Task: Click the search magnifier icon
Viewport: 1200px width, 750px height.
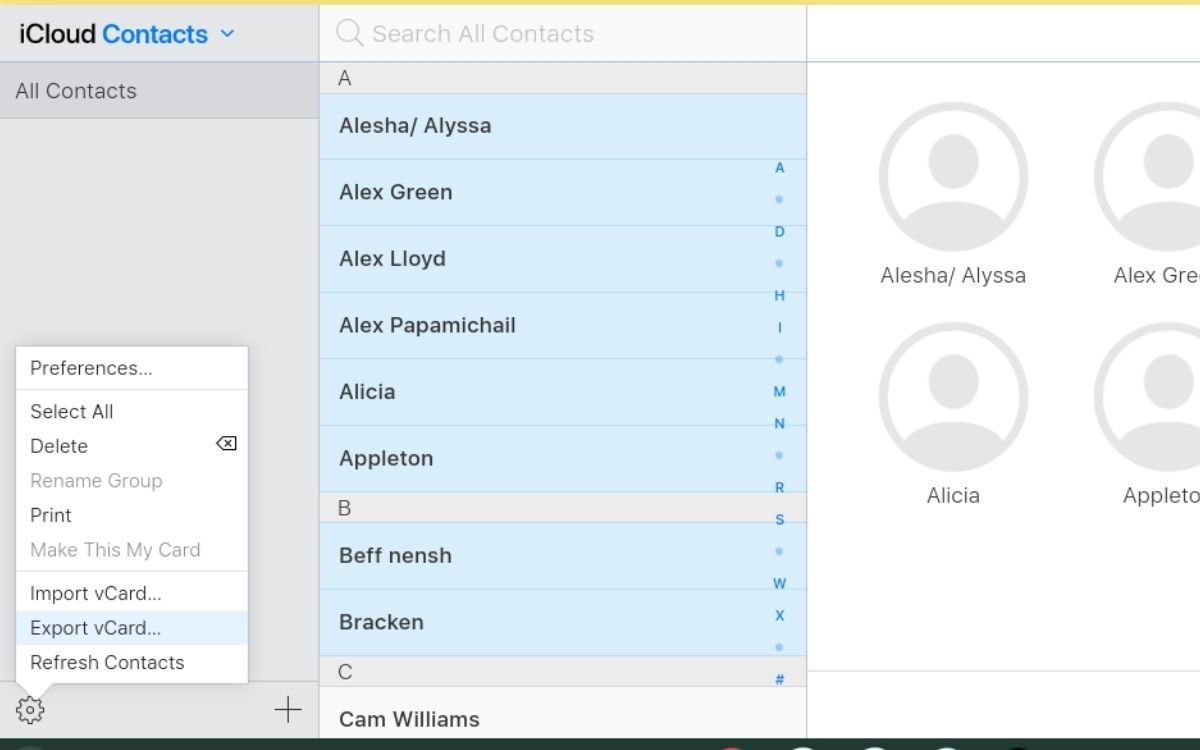Action: 349,33
